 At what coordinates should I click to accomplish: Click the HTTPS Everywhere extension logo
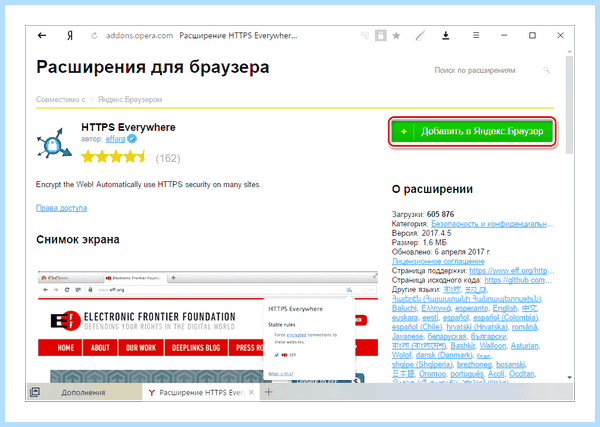pyautogui.click(x=54, y=143)
